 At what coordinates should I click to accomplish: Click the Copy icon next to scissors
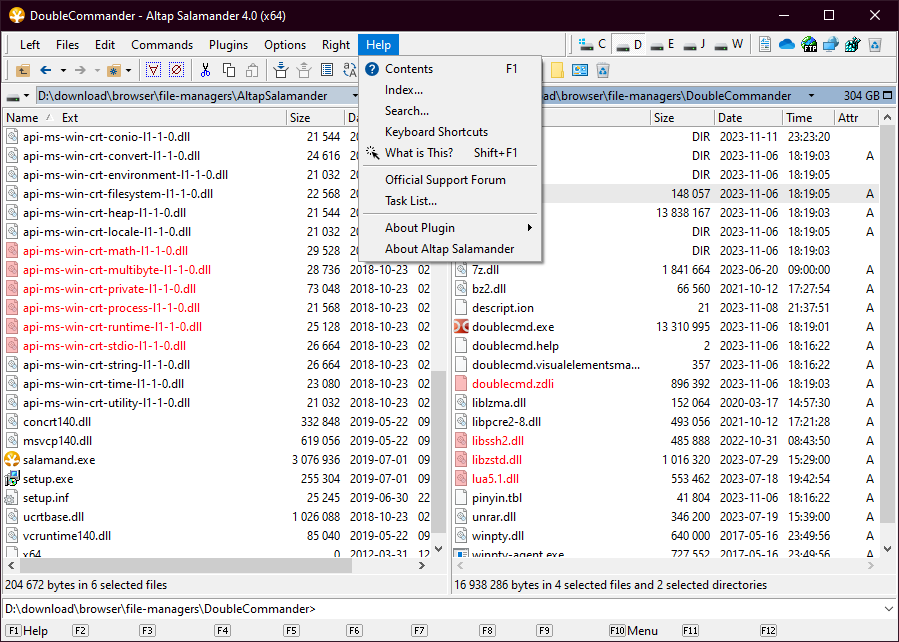point(229,70)
